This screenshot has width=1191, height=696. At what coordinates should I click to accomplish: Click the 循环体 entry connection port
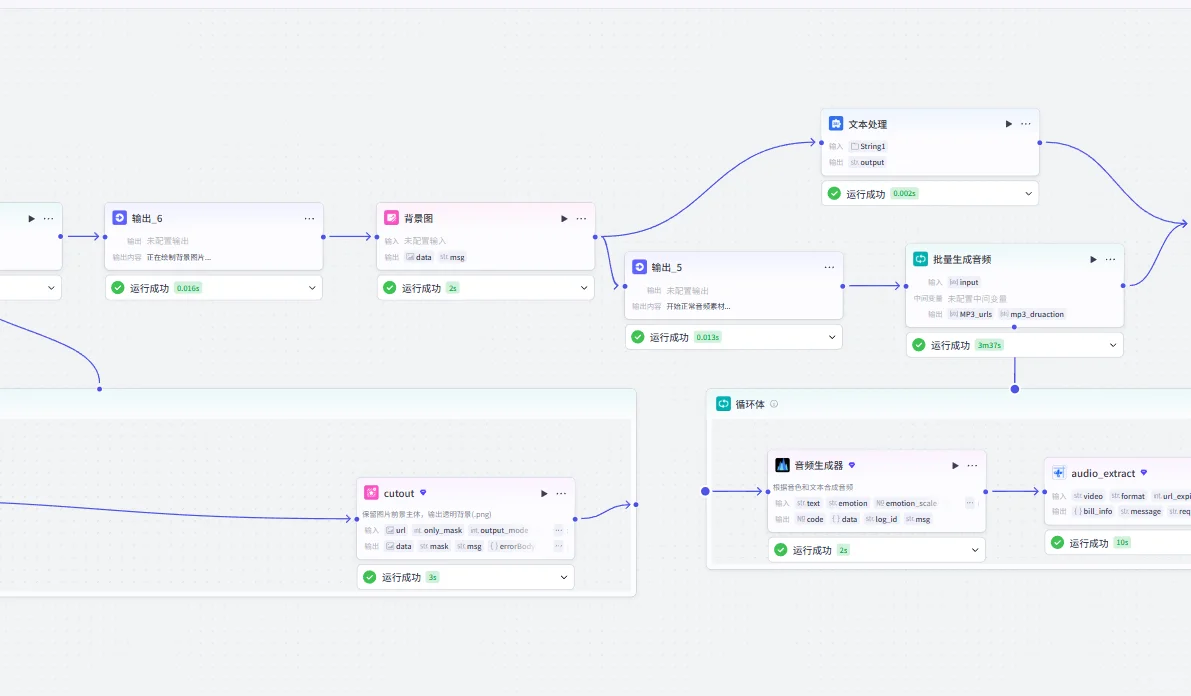coord(706,492)
